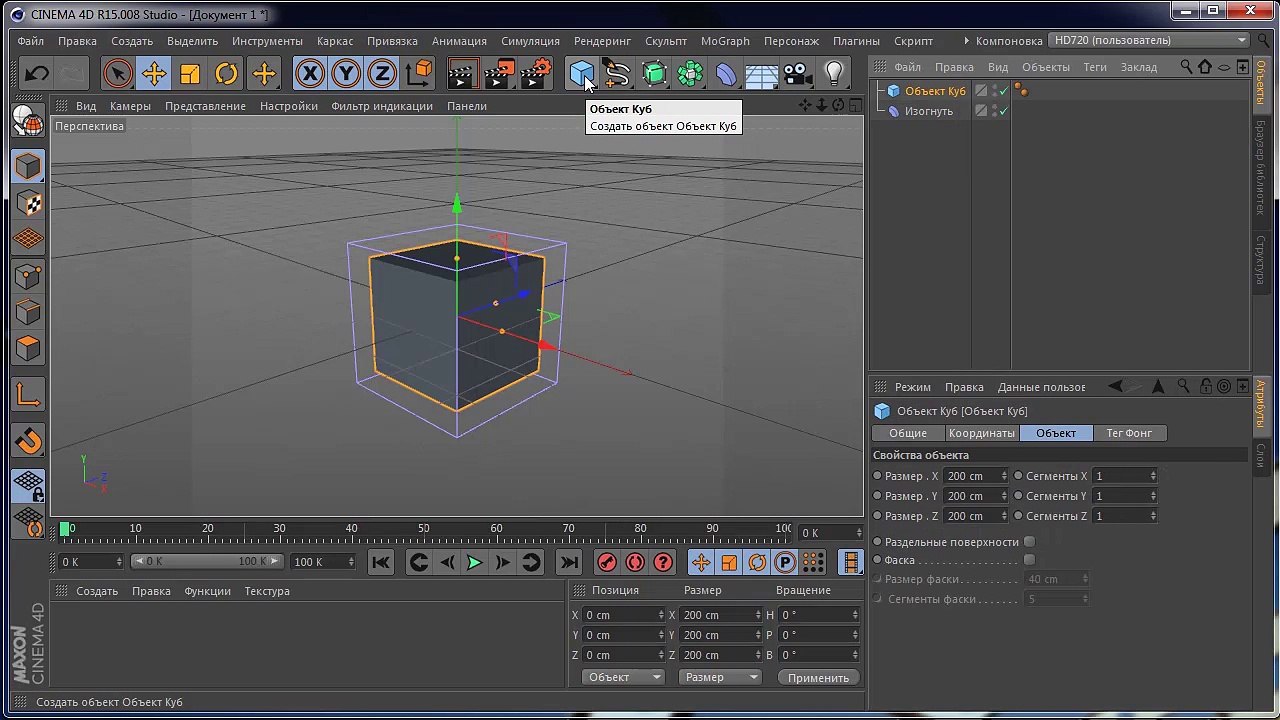The width and height of the screenshot is (1280, 720).
Task: Toggle the snap magnet icon
Action: pyautogui.click(x=28, y=440)
